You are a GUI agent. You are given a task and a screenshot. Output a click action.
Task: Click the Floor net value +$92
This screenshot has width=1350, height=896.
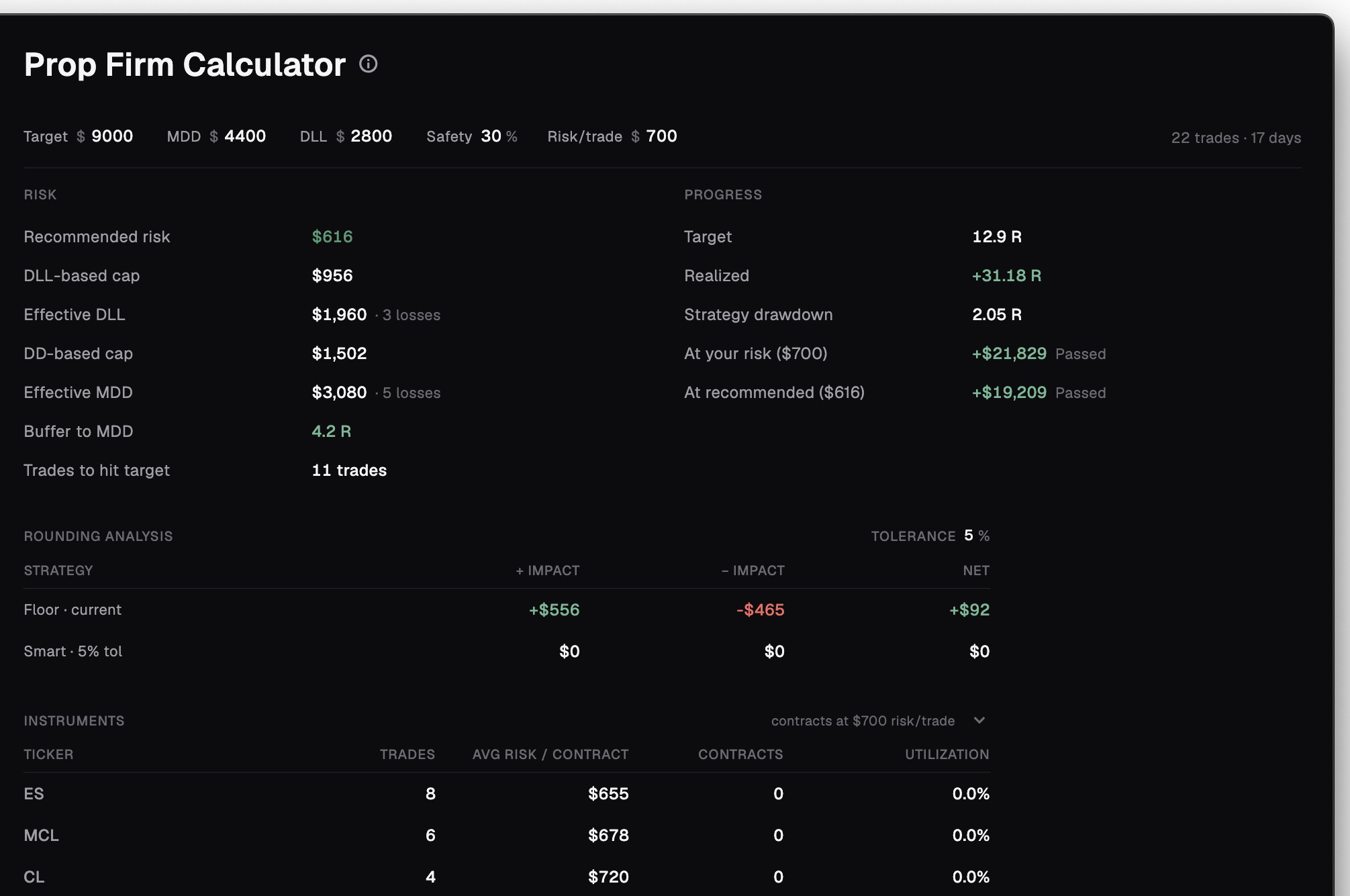pyautogui.click(x=969, y=610)
